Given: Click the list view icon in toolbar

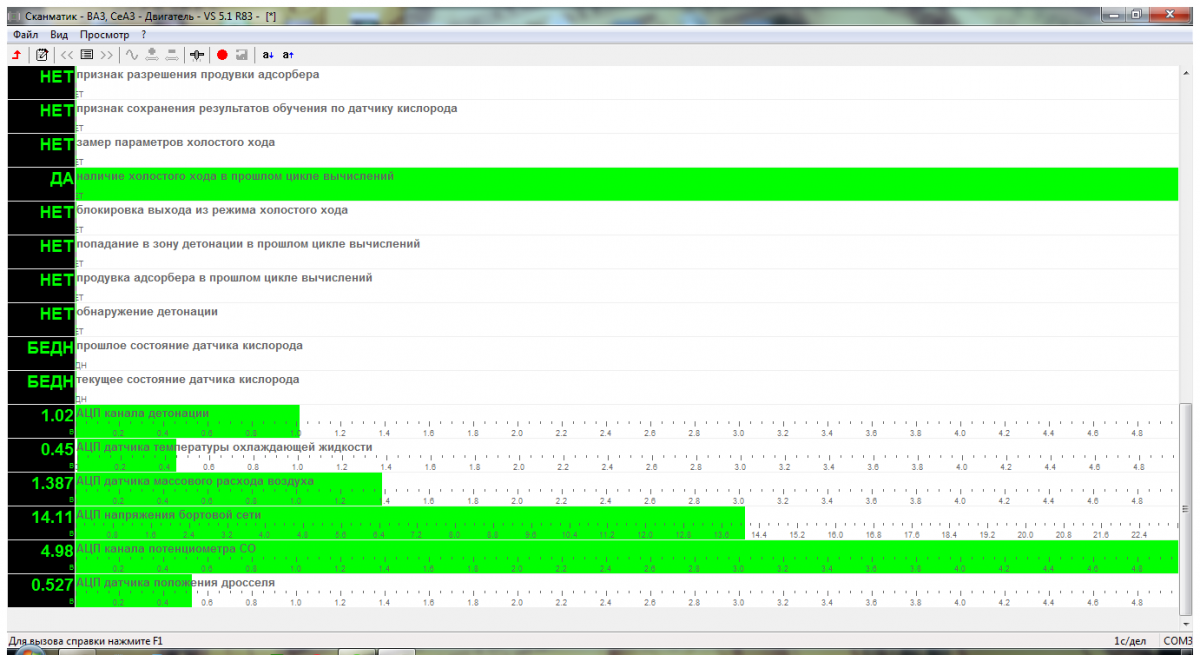Looking at the screenshot, I should click(x=87, y=54).
